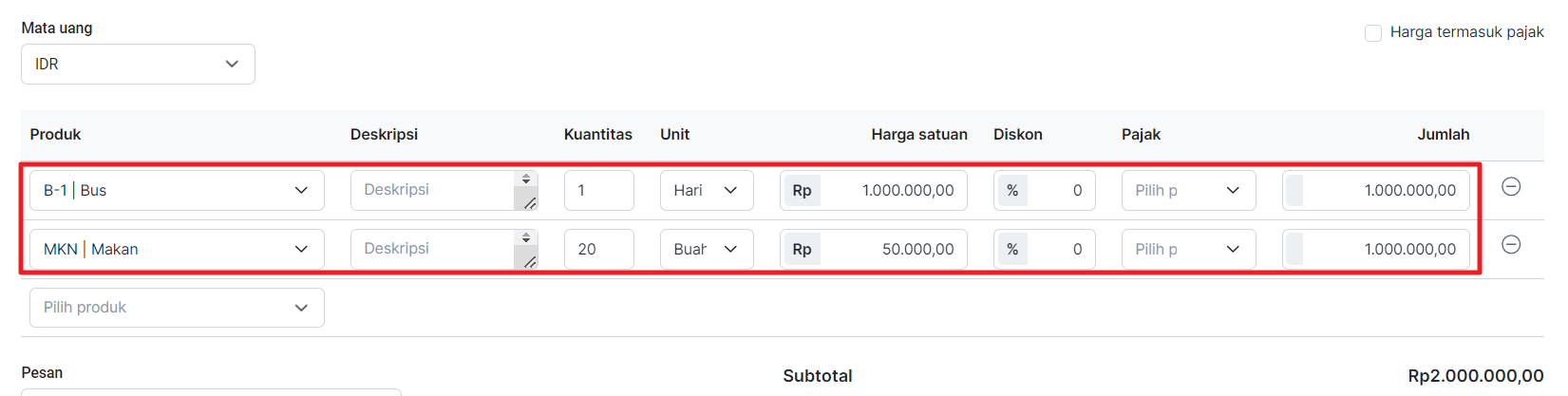
Task: Click the Rp prefix in Makan price
Action: (803, 249)
